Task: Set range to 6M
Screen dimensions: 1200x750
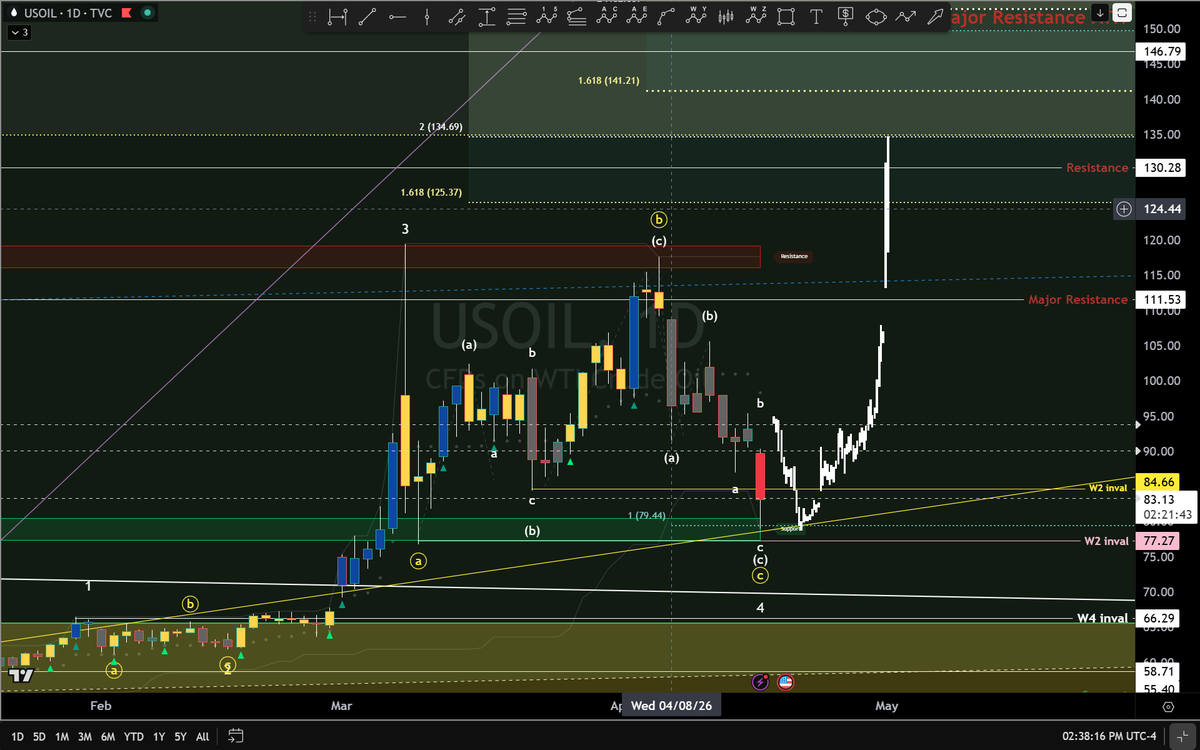Action: point(108,737)
